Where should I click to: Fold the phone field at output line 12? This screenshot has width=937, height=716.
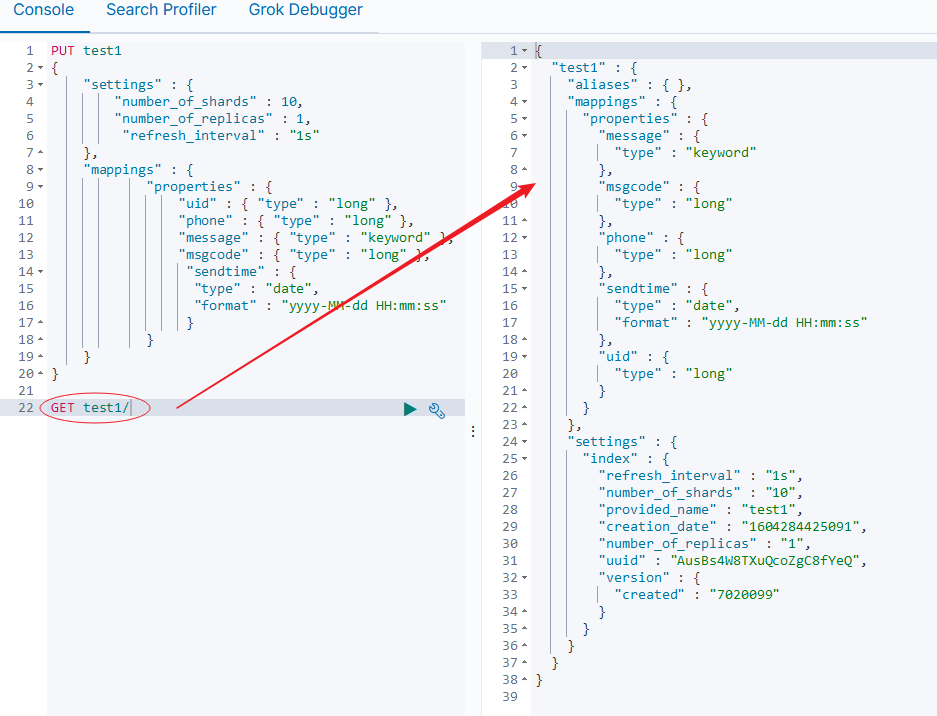(525, 238)
